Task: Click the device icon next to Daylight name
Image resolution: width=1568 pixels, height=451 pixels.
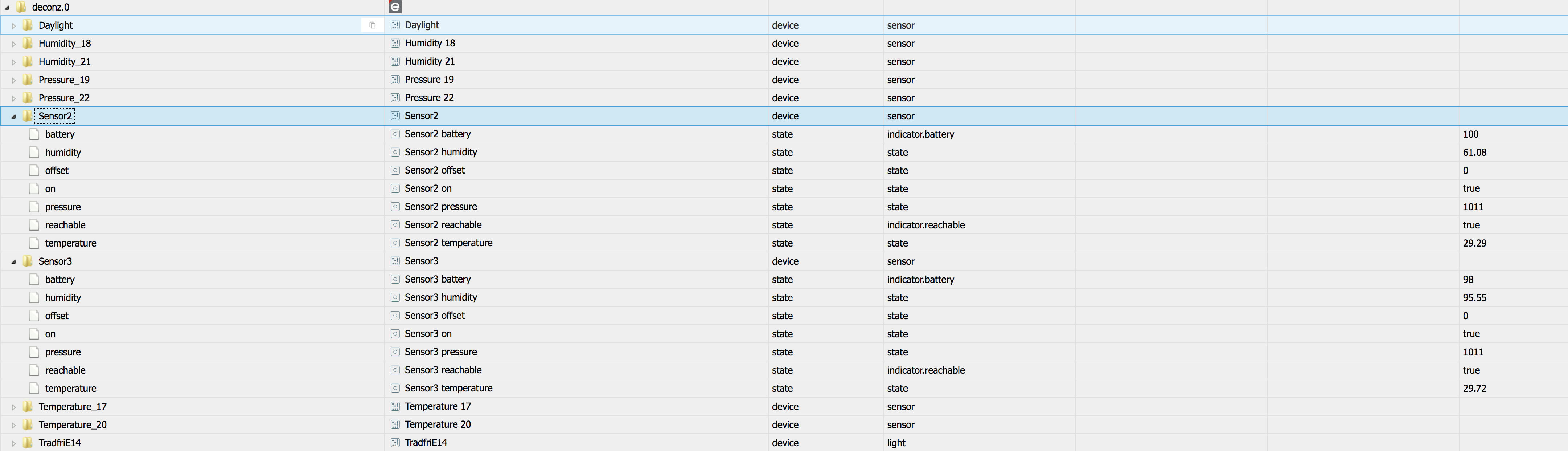Action: click(x=395, y=25)
